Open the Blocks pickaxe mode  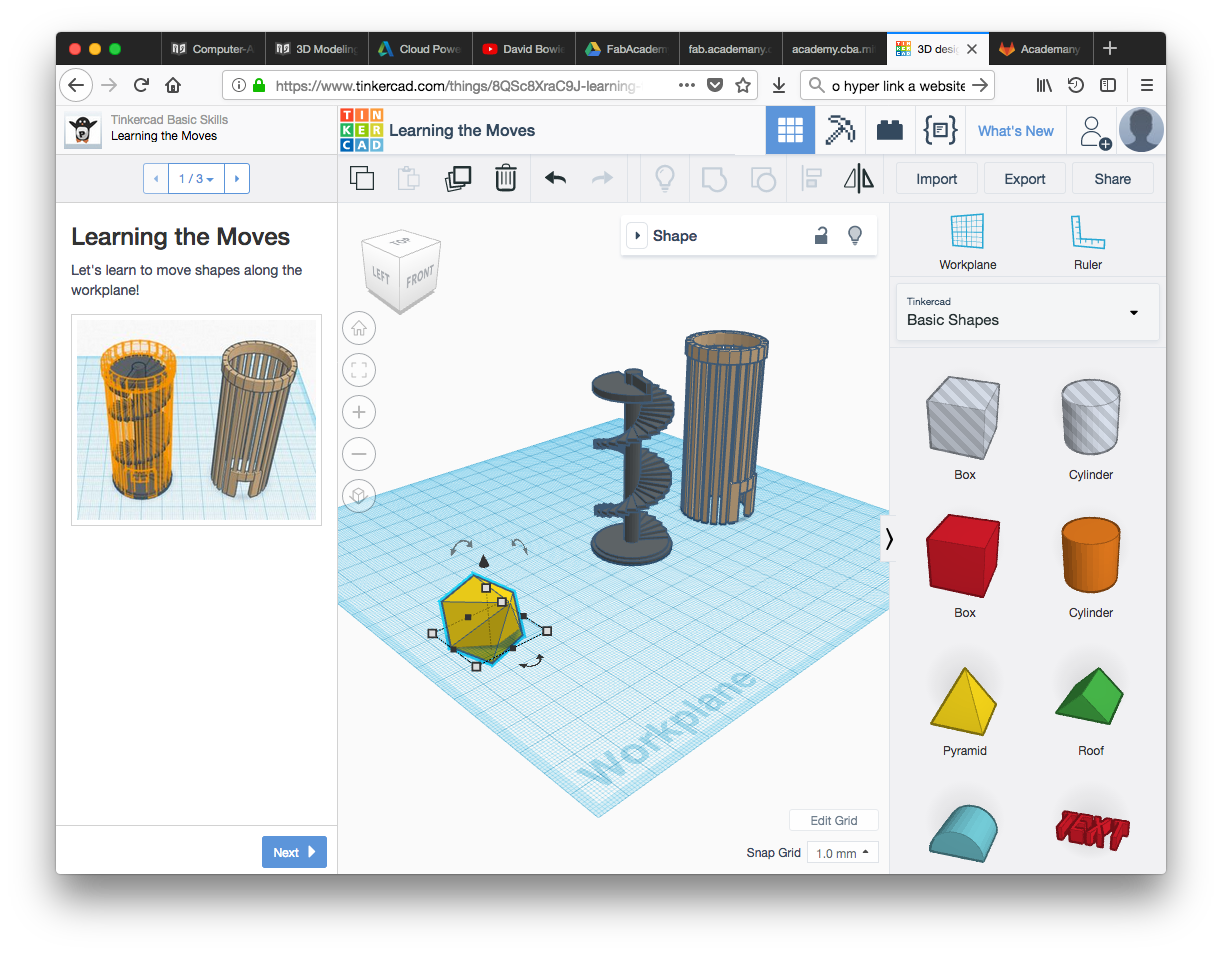click(x=840, y=130)
